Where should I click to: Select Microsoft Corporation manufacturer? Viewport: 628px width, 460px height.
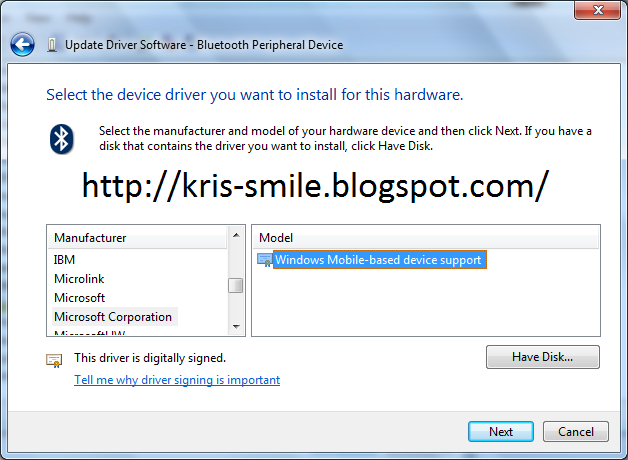(115, 317)
